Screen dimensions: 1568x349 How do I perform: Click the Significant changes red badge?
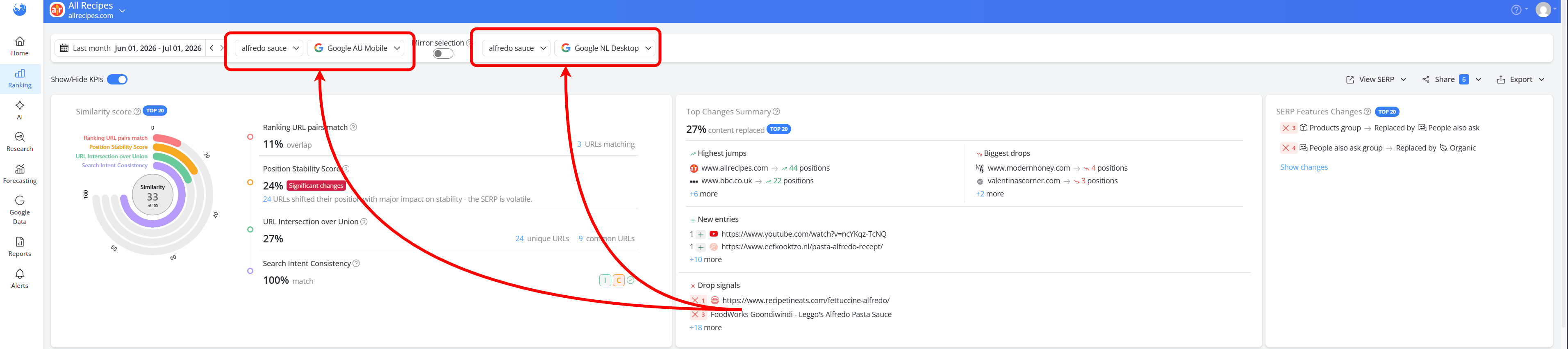pos(316,186)
